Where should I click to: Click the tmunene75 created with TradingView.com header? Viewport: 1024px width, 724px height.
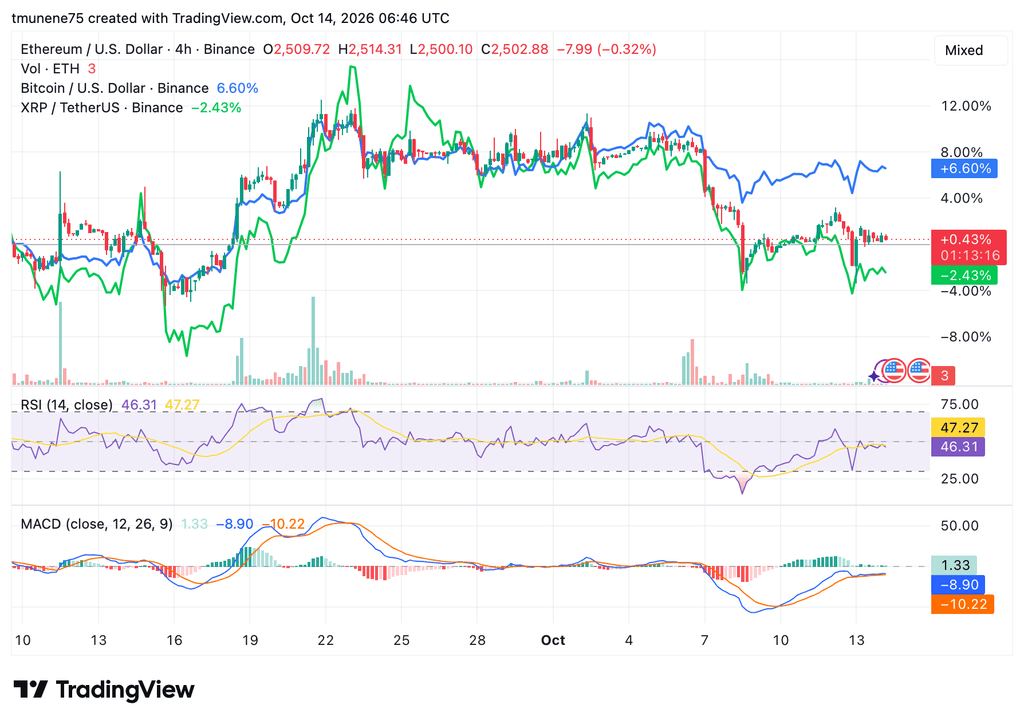231,18
